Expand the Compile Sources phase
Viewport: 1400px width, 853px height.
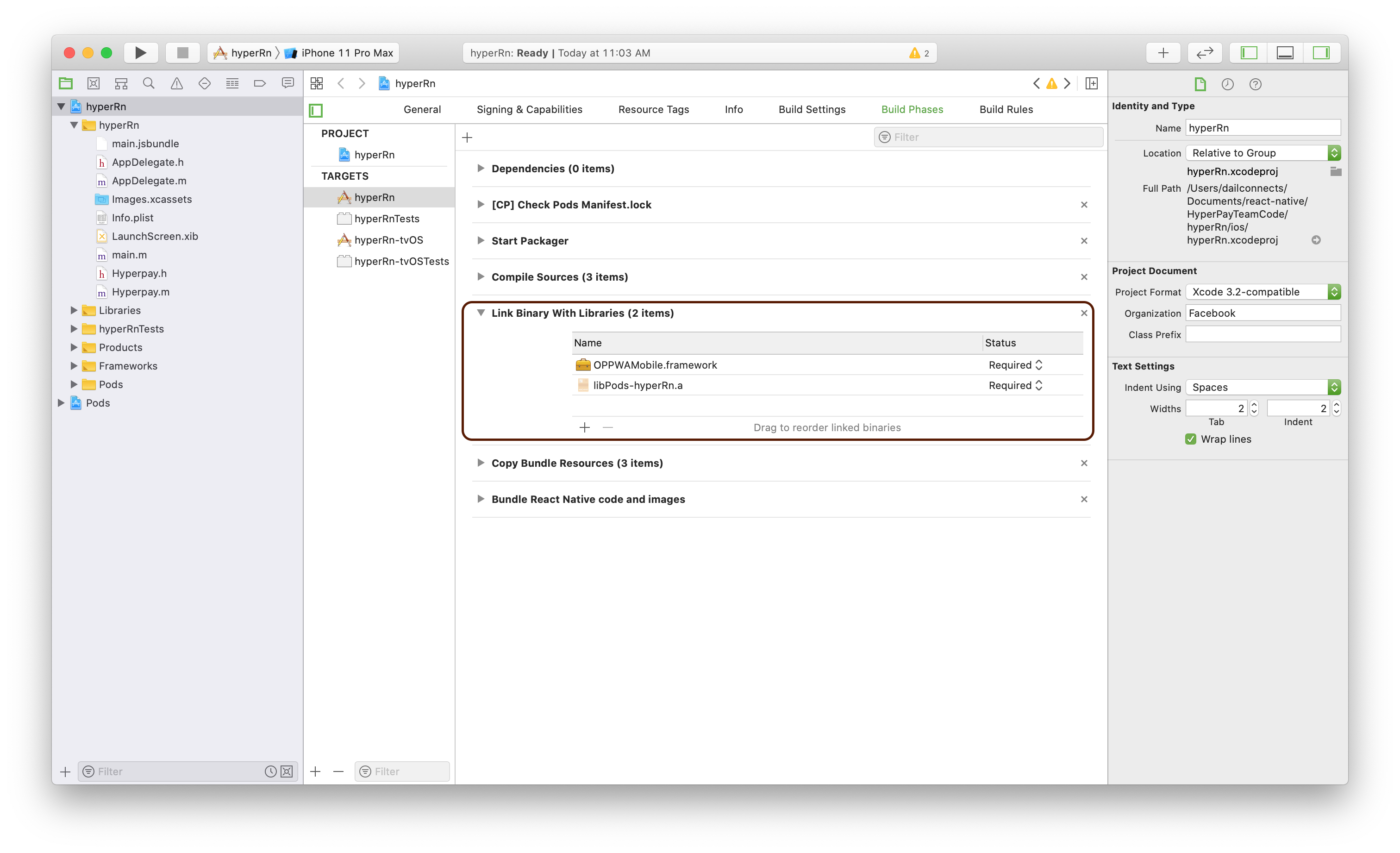[481, 277]
